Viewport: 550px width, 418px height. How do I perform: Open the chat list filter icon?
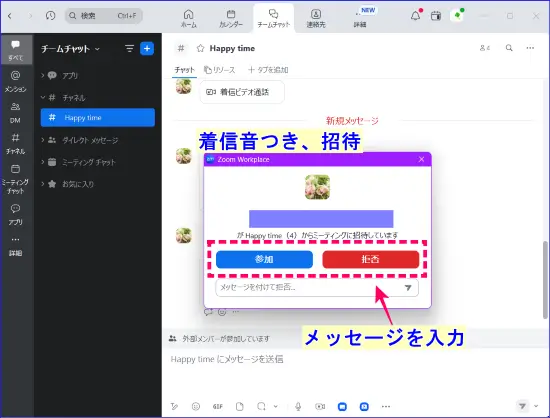click(x=129, y=48)
